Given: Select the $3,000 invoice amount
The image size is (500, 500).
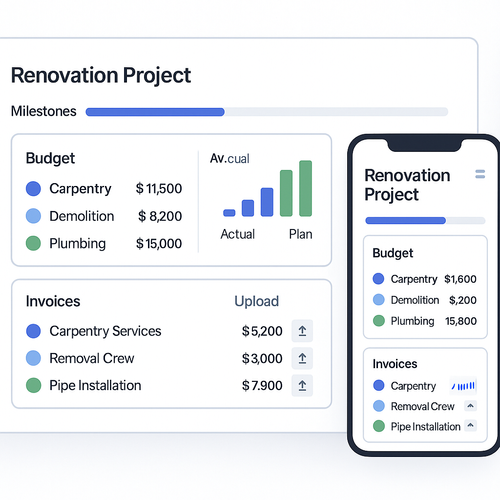Looking at the screenshot, I should click(262, 358).
